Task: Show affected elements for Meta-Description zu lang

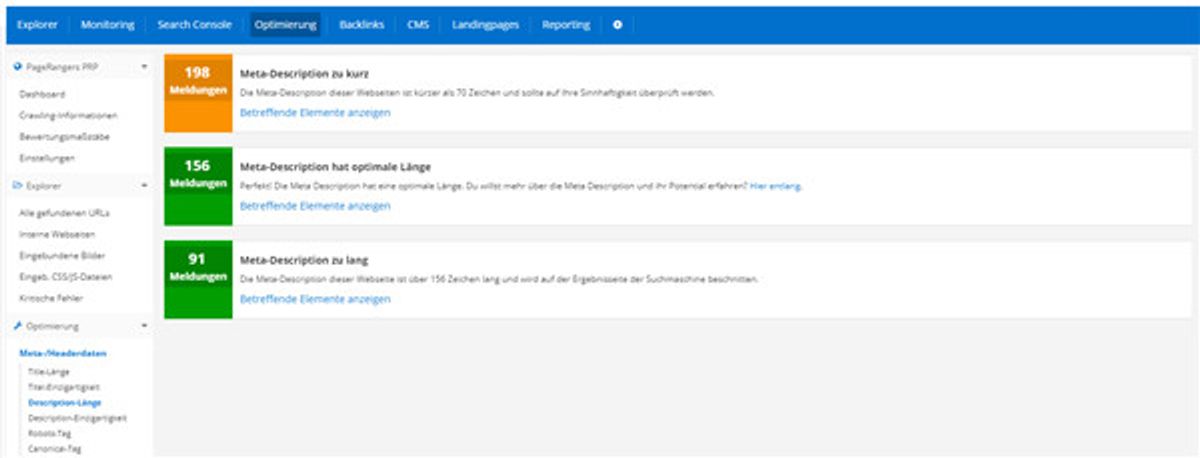Action: (315, 299)
